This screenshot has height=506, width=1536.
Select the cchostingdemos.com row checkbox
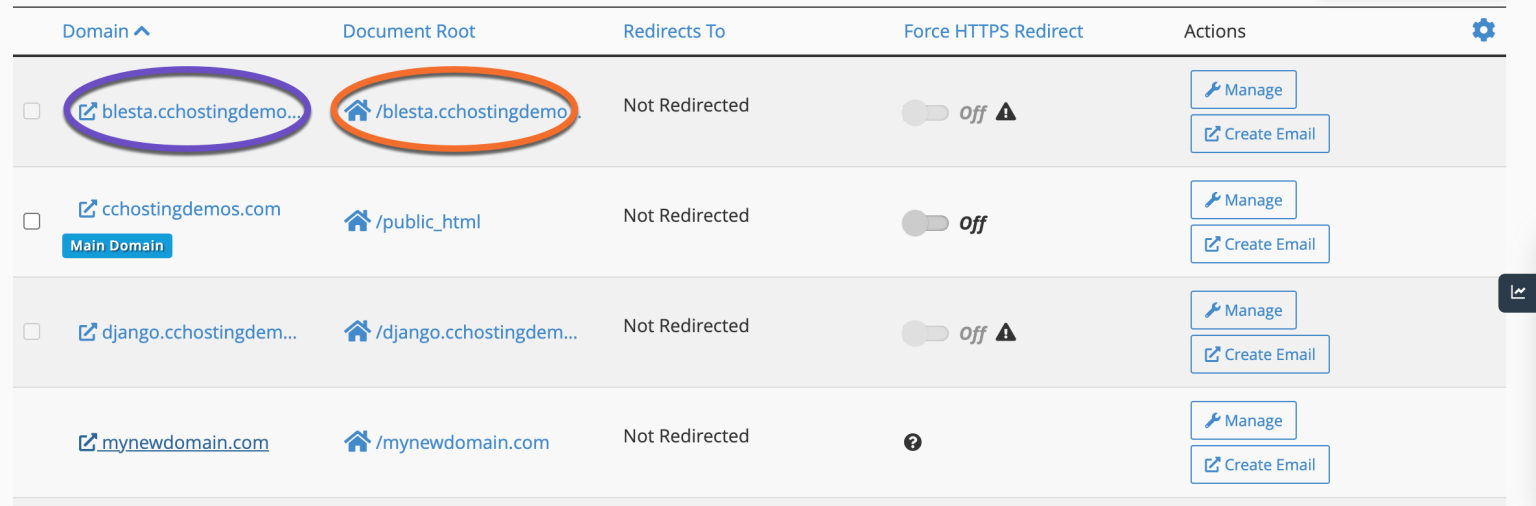coord(32,221)
